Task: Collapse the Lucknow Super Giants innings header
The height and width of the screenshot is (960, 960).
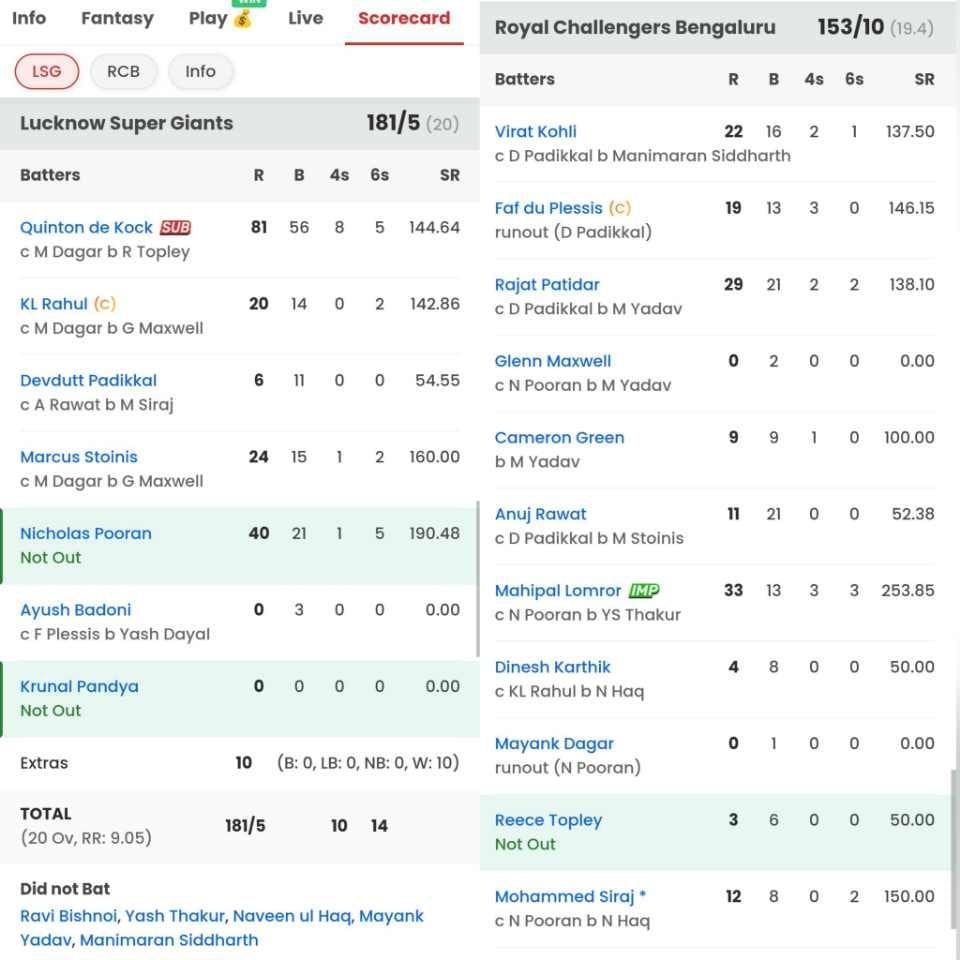Action: 237,123
